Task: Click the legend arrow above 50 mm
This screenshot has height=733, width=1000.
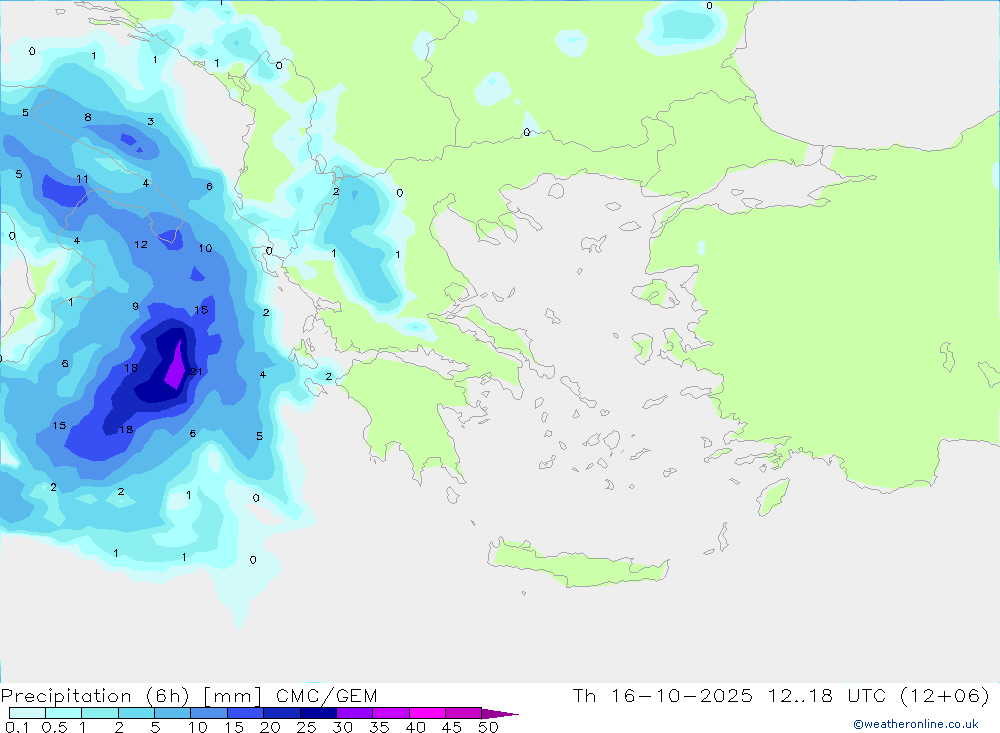Action: (499, 713)
